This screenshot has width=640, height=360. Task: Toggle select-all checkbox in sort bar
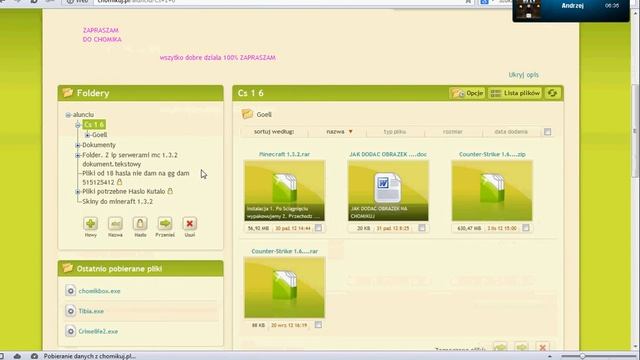coord(547,132)
